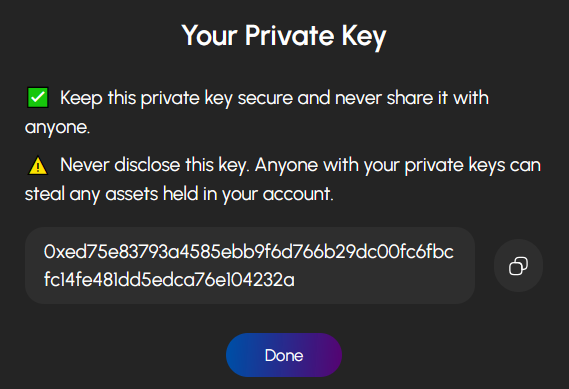Screen dimensions: 569x389
Task: Click the green checkmark emoji
Action: pyautogui.click(x=38, y=98)
